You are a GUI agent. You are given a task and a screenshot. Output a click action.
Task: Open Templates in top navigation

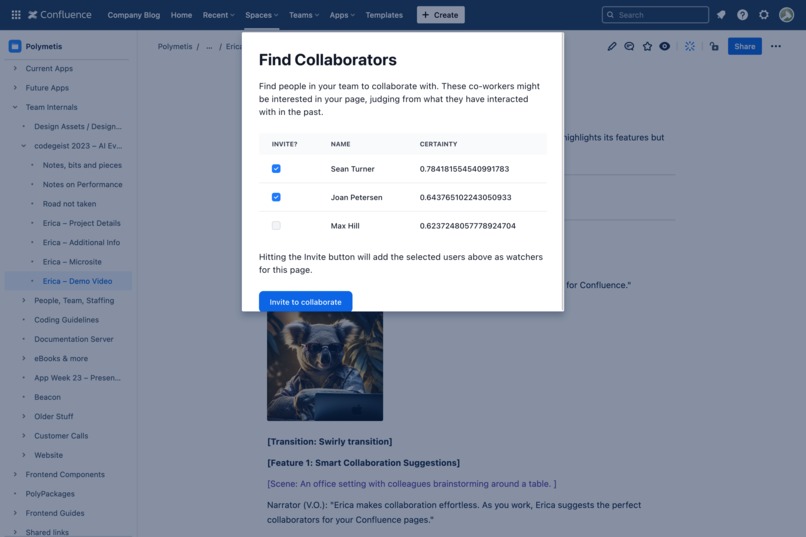tap(384, 15)
